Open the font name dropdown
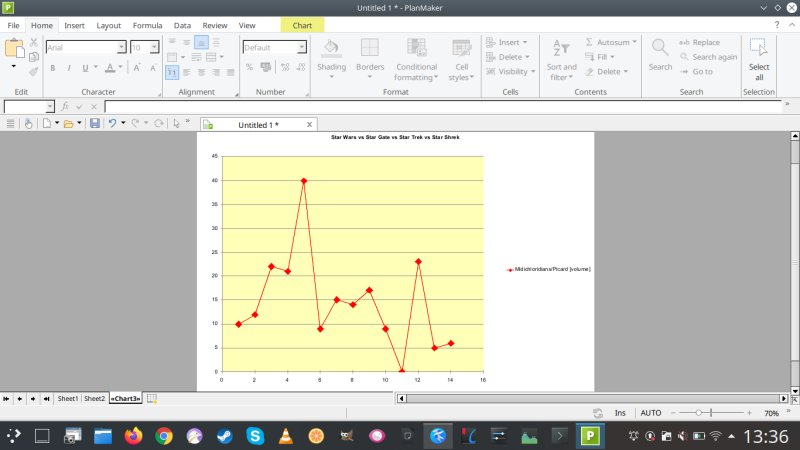 click(x=121, y=47)
